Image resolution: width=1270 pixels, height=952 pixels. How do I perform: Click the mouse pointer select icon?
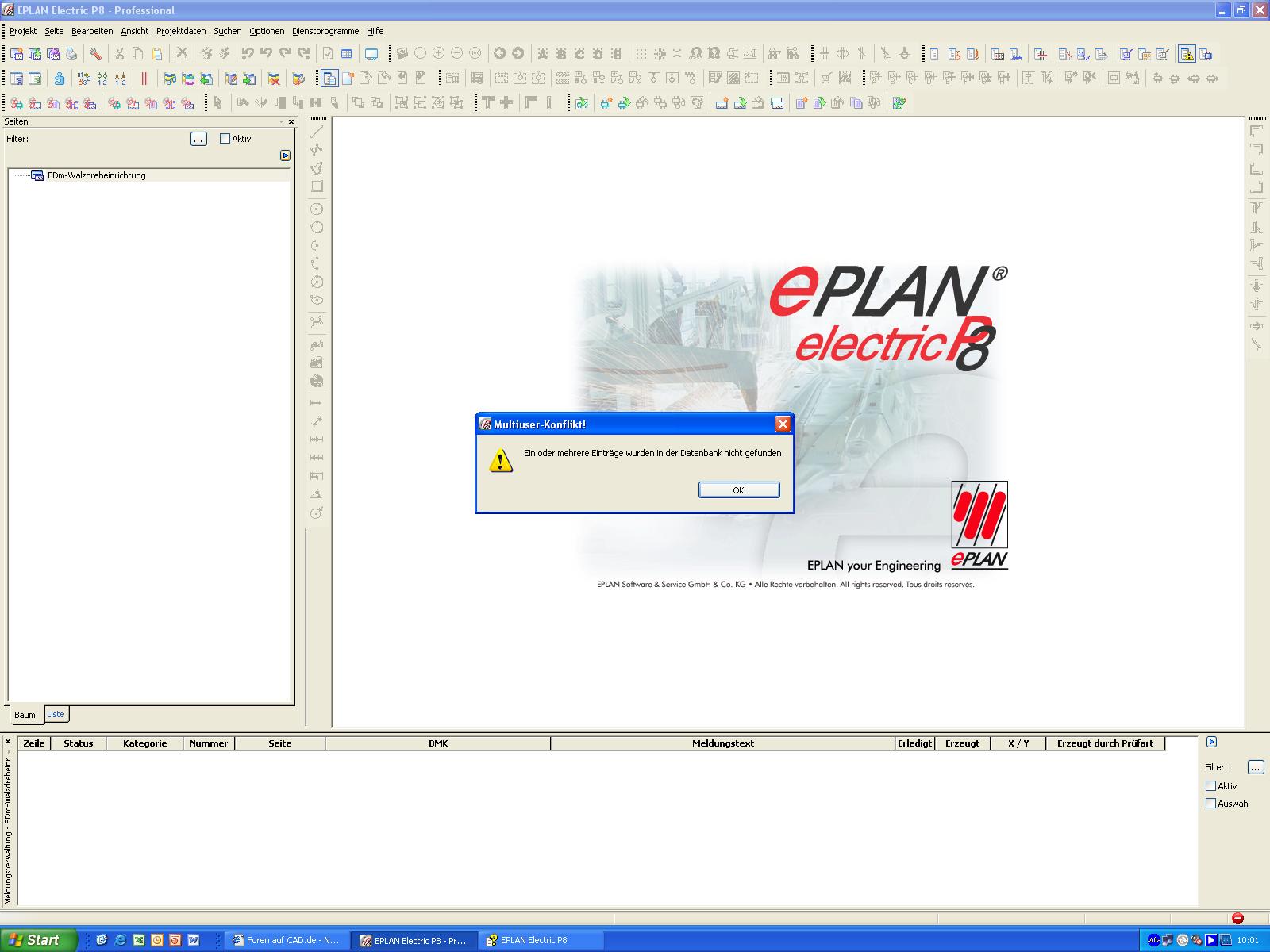point(218,102)
